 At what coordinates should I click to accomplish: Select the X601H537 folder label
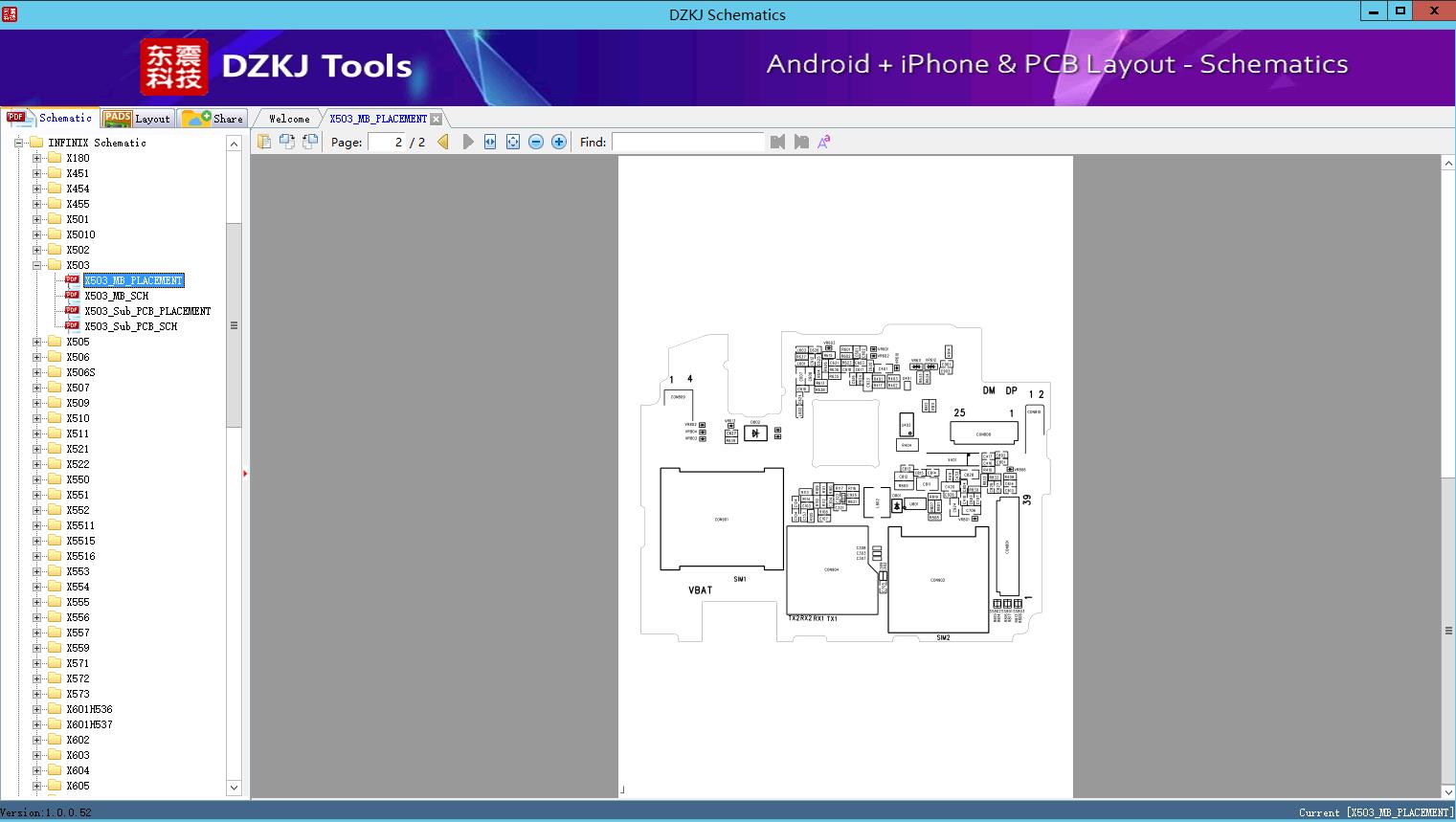click(x=89, y=724)
